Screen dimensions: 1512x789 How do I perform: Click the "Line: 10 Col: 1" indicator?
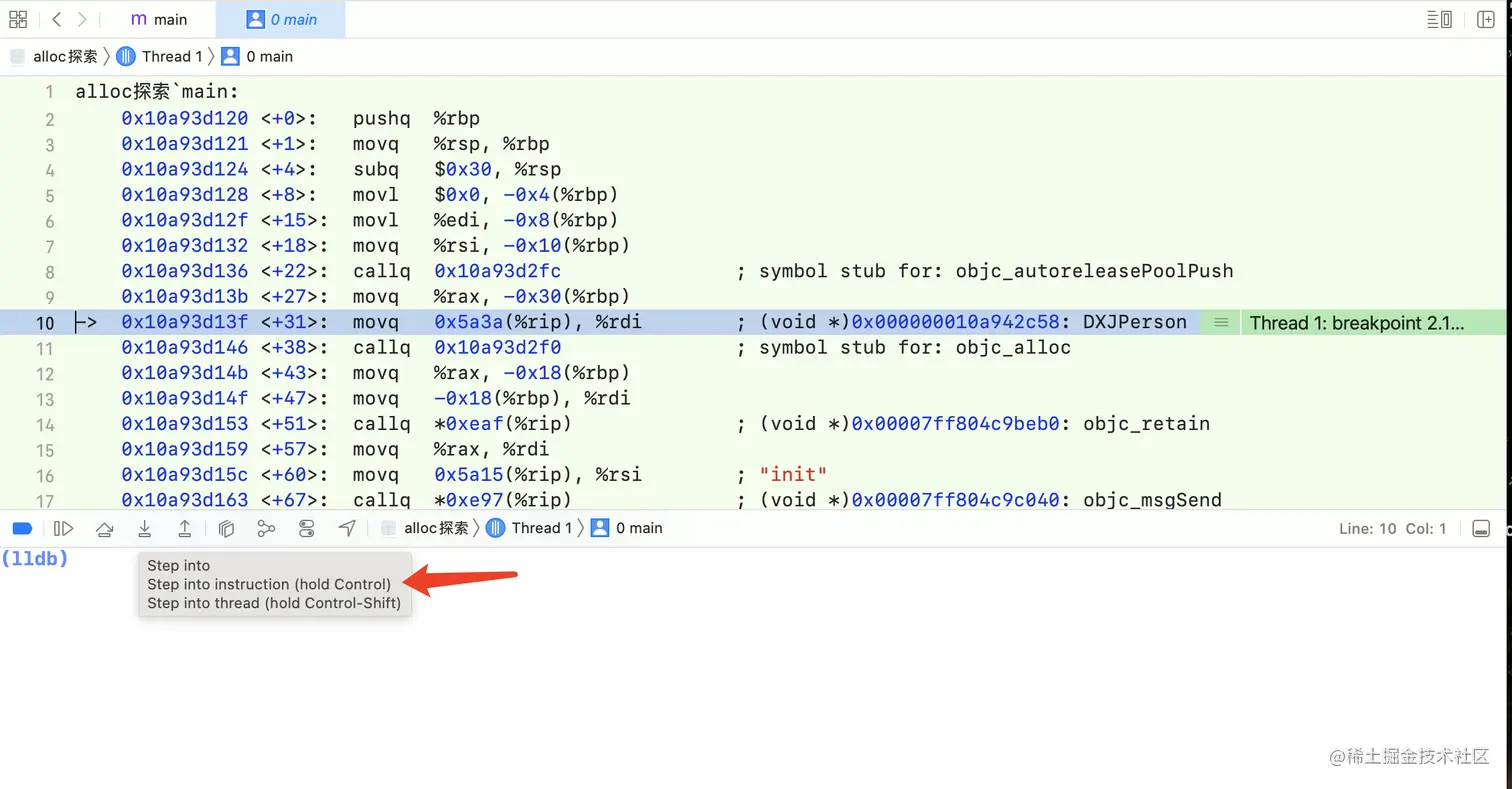tap(1391, 528)
